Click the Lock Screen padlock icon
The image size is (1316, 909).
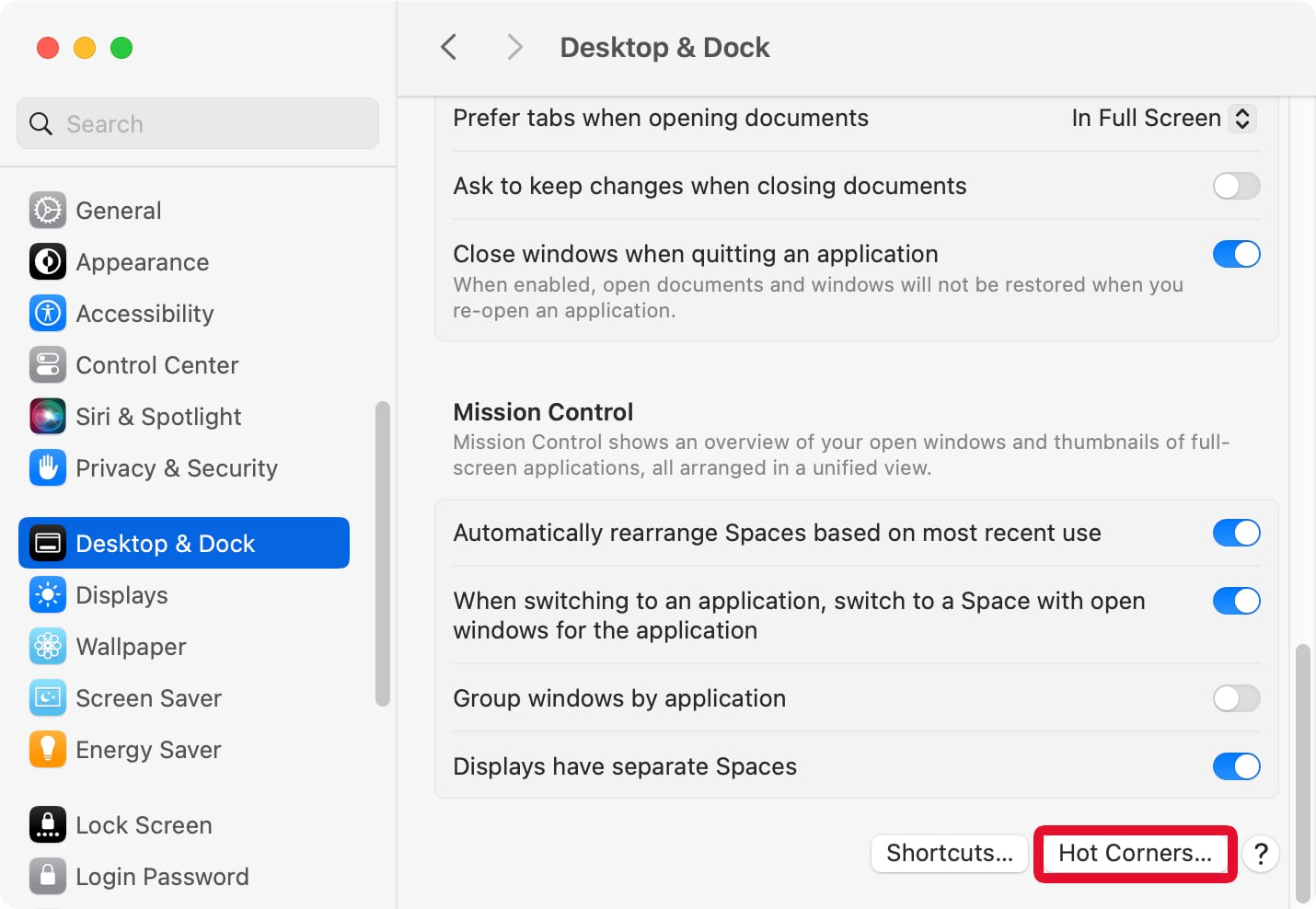tap(47, 825)
